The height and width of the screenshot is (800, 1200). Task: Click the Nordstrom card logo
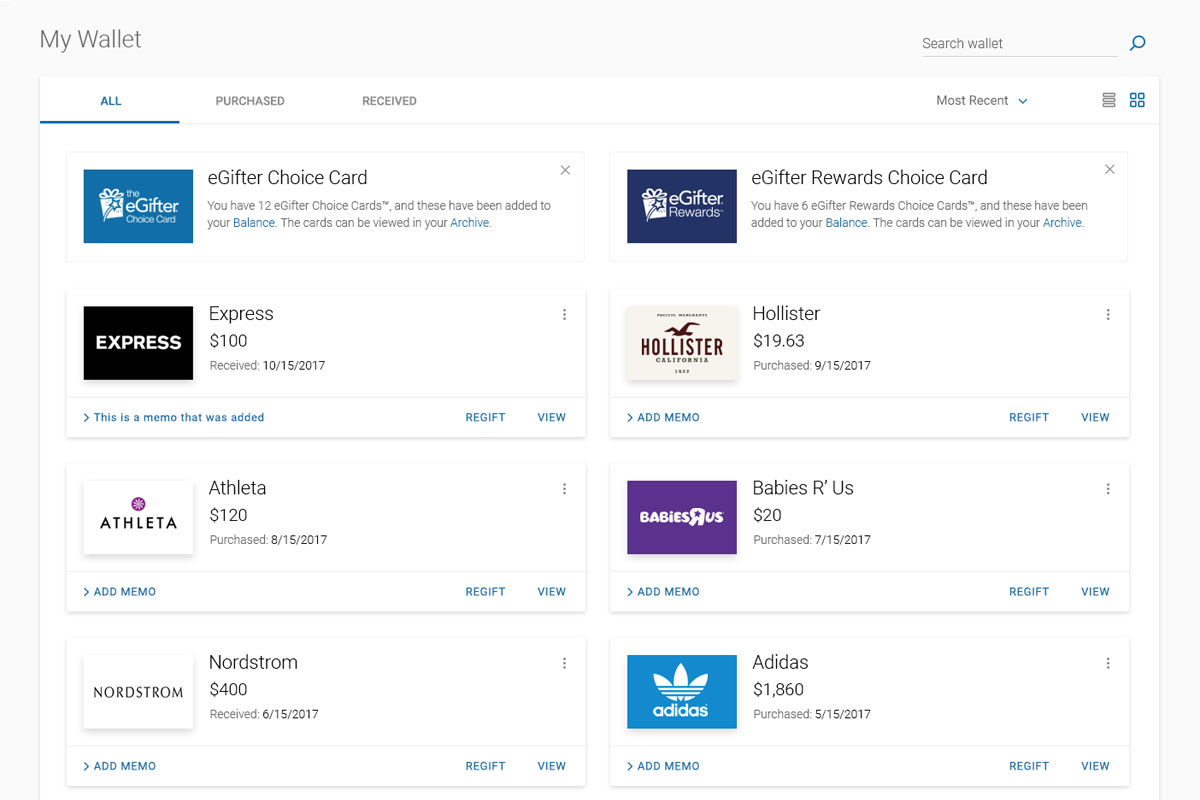pyautogui.click(x=138, y=692)
